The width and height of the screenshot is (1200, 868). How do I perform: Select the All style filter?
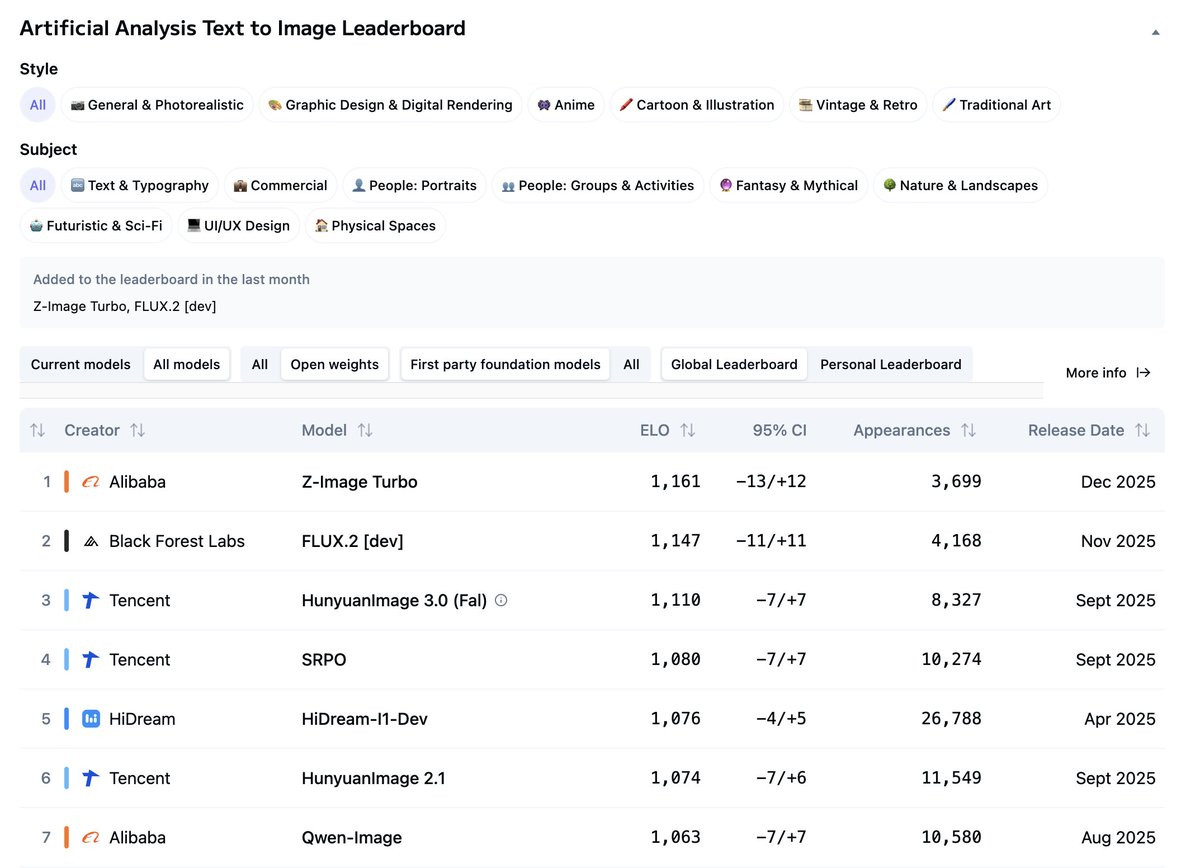click(x=37, y=105)
